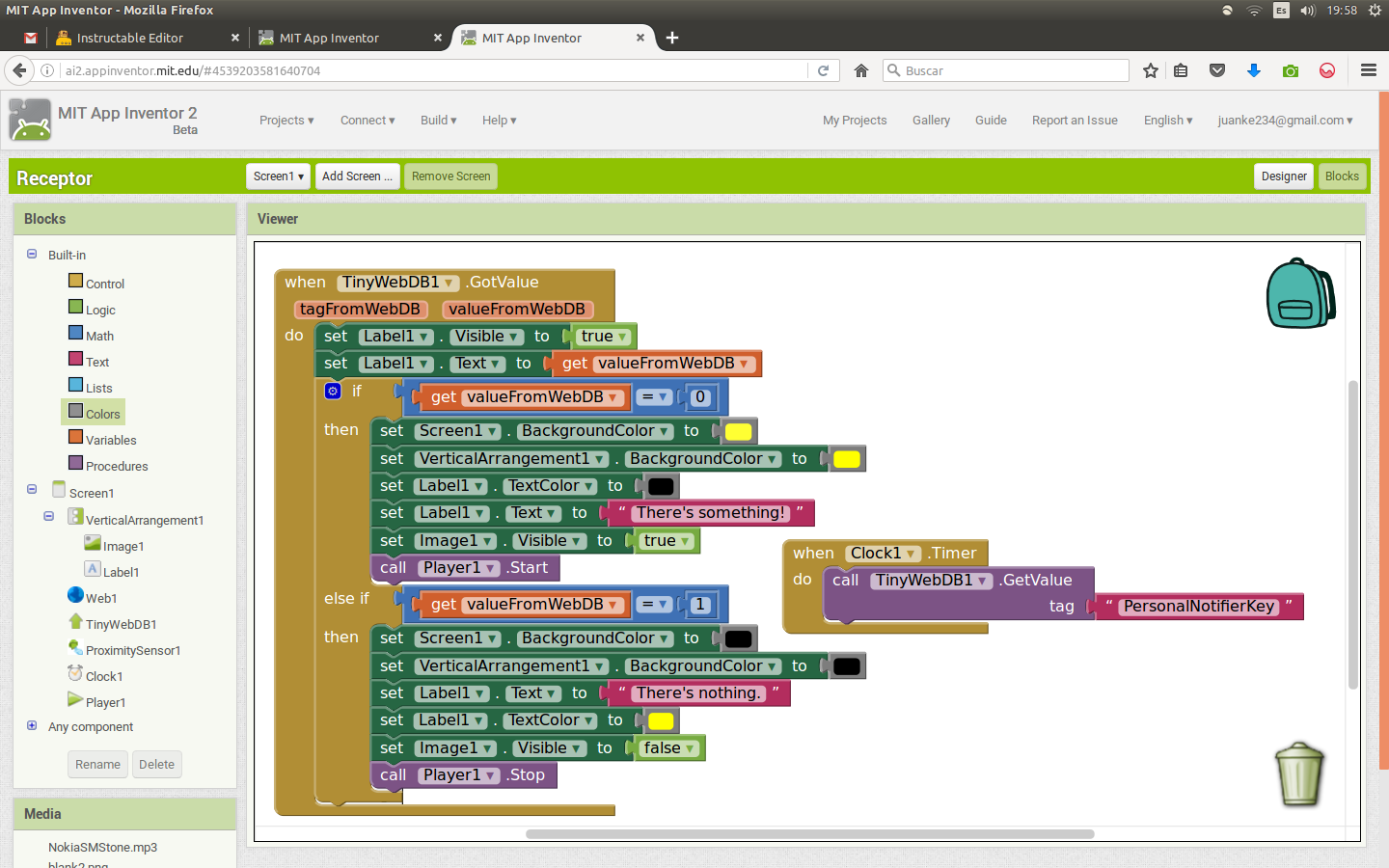Open the Gallery link
1389x868 pixels.
[931, 121]
